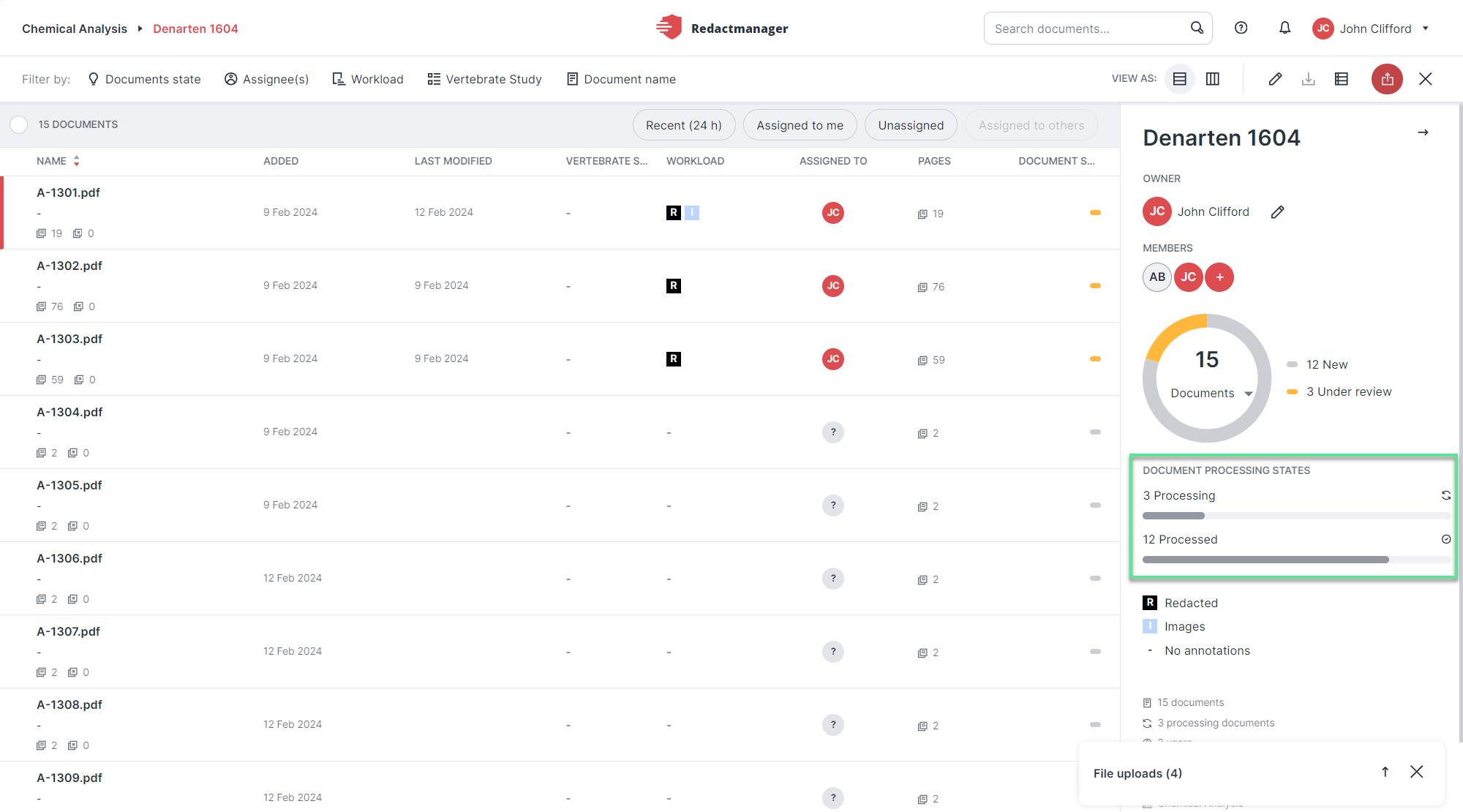Toggle the select all documents checkbox
The width and height of the screenshot is (1463, 812).
(19, 124)
